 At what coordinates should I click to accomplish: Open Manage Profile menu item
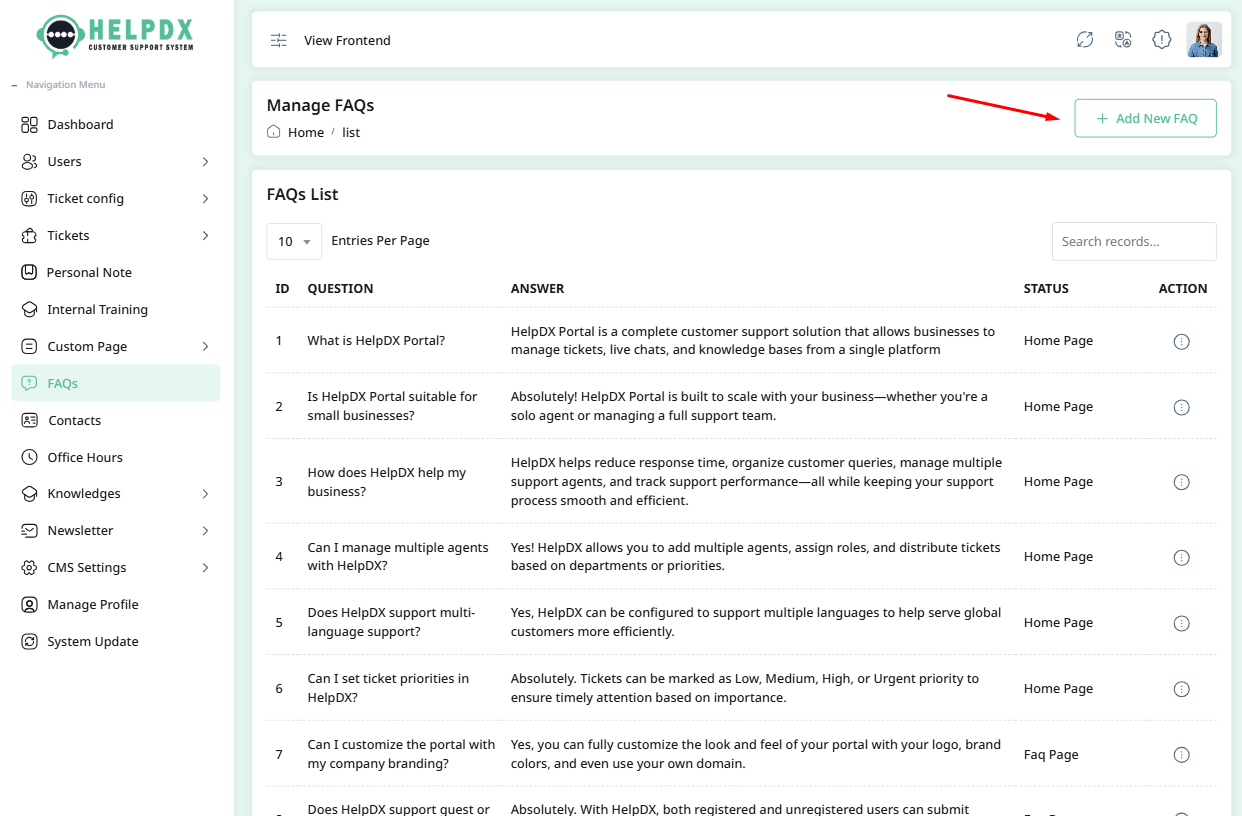coord(116,605)
